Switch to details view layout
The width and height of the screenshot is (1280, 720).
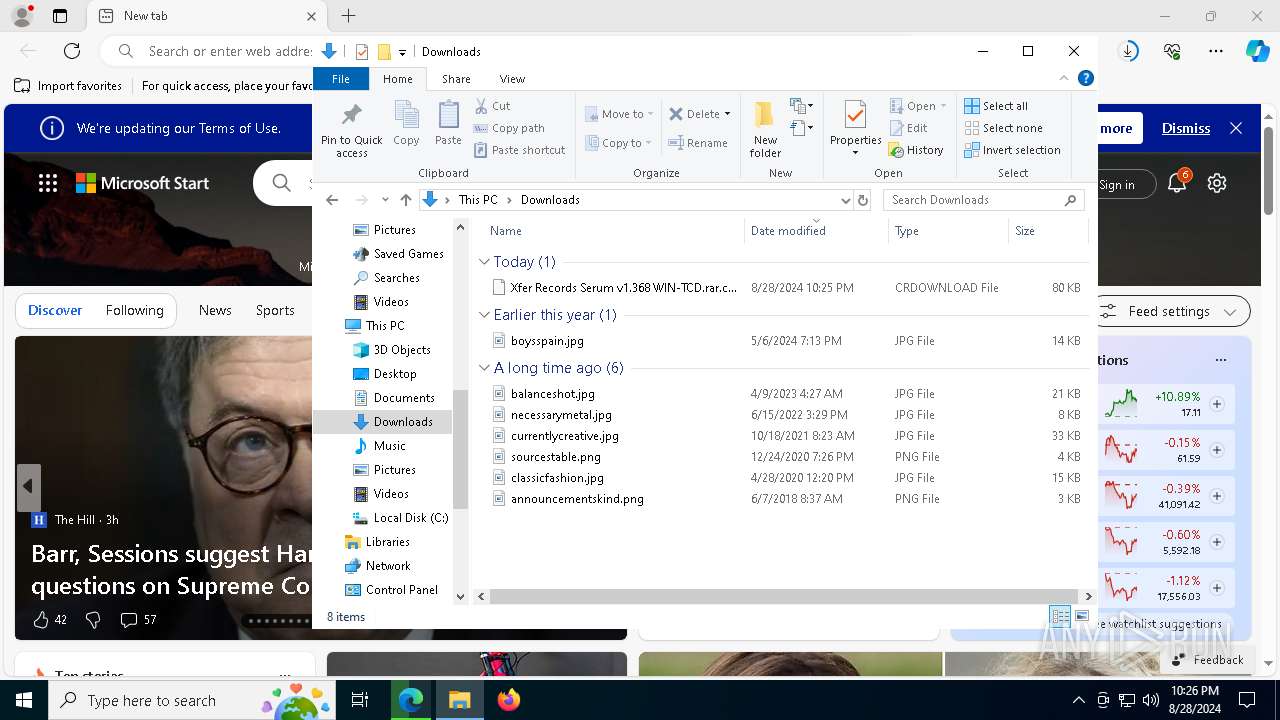(x=1060, y=617)
